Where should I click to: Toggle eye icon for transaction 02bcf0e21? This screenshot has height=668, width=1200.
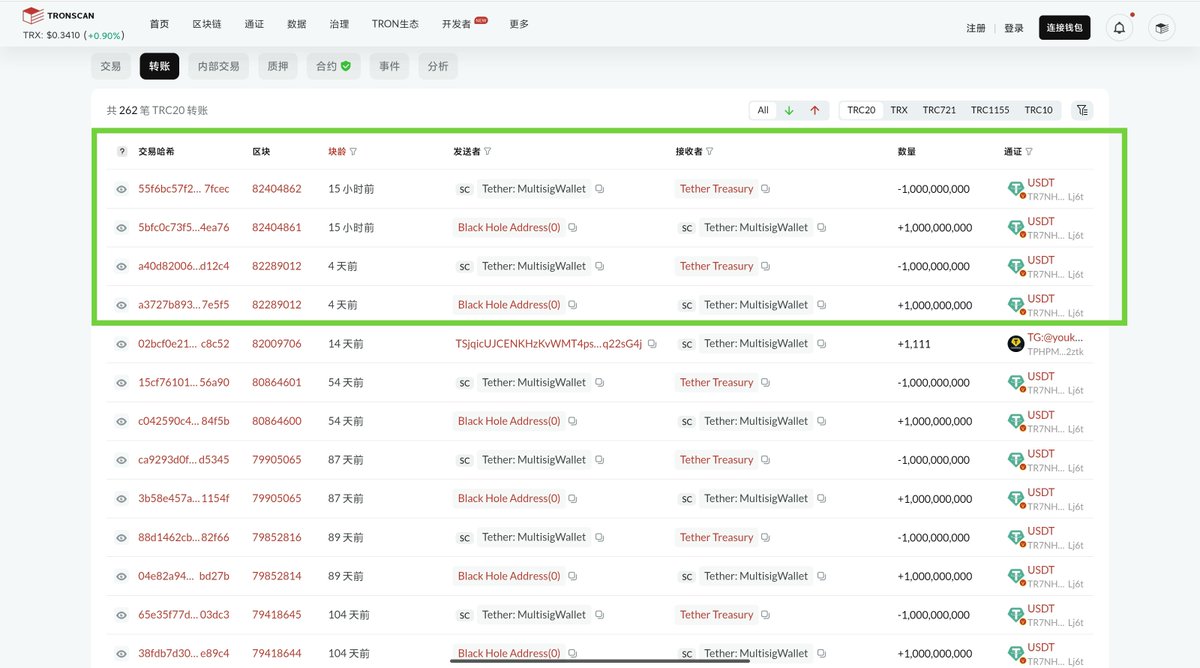122,344
